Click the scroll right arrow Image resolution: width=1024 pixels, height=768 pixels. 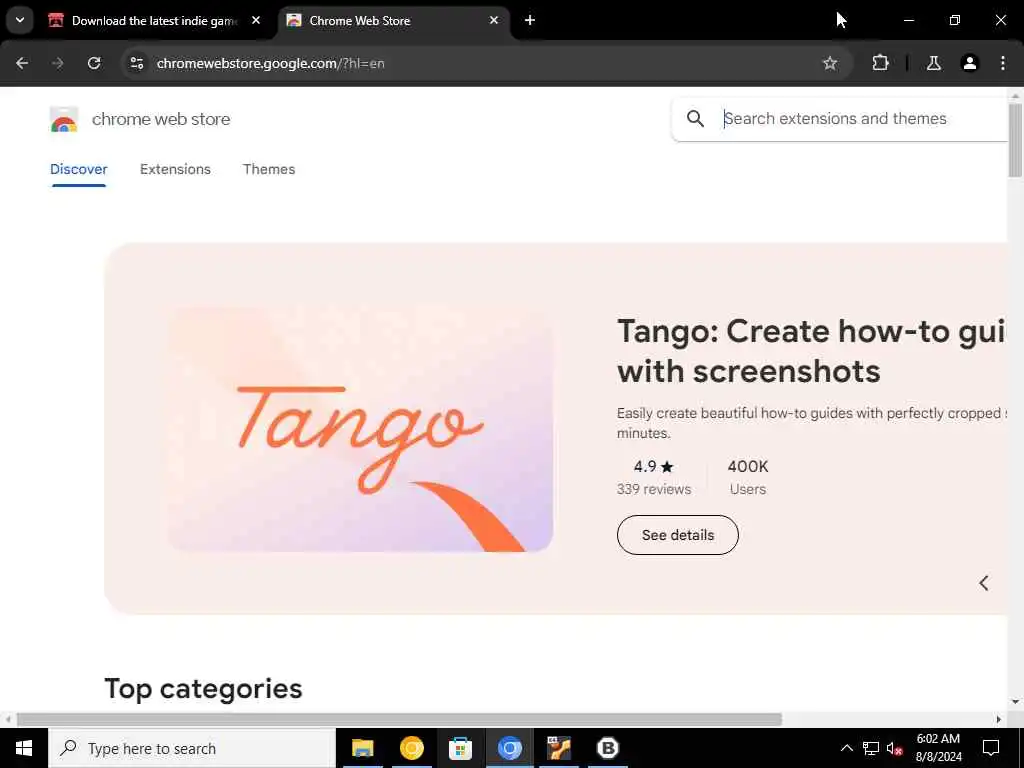tap(999, 719)
